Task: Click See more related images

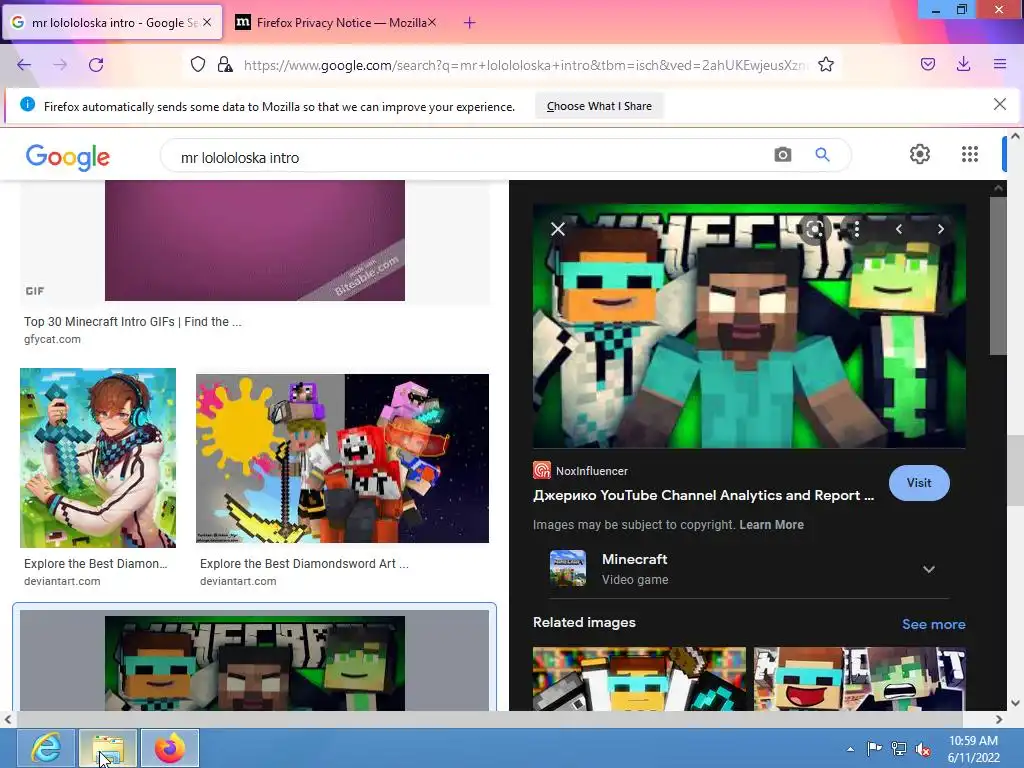Action: 933,624
